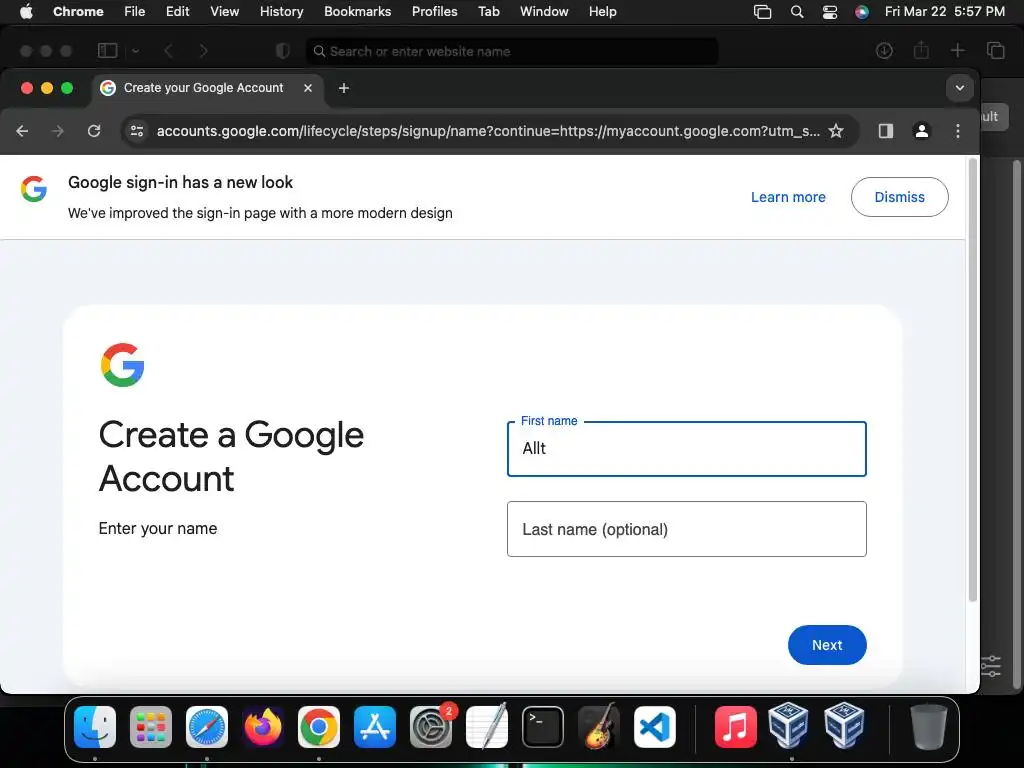Click the First name input field
The height and width of the screenshot is (768, 1024).
[686, 449]
